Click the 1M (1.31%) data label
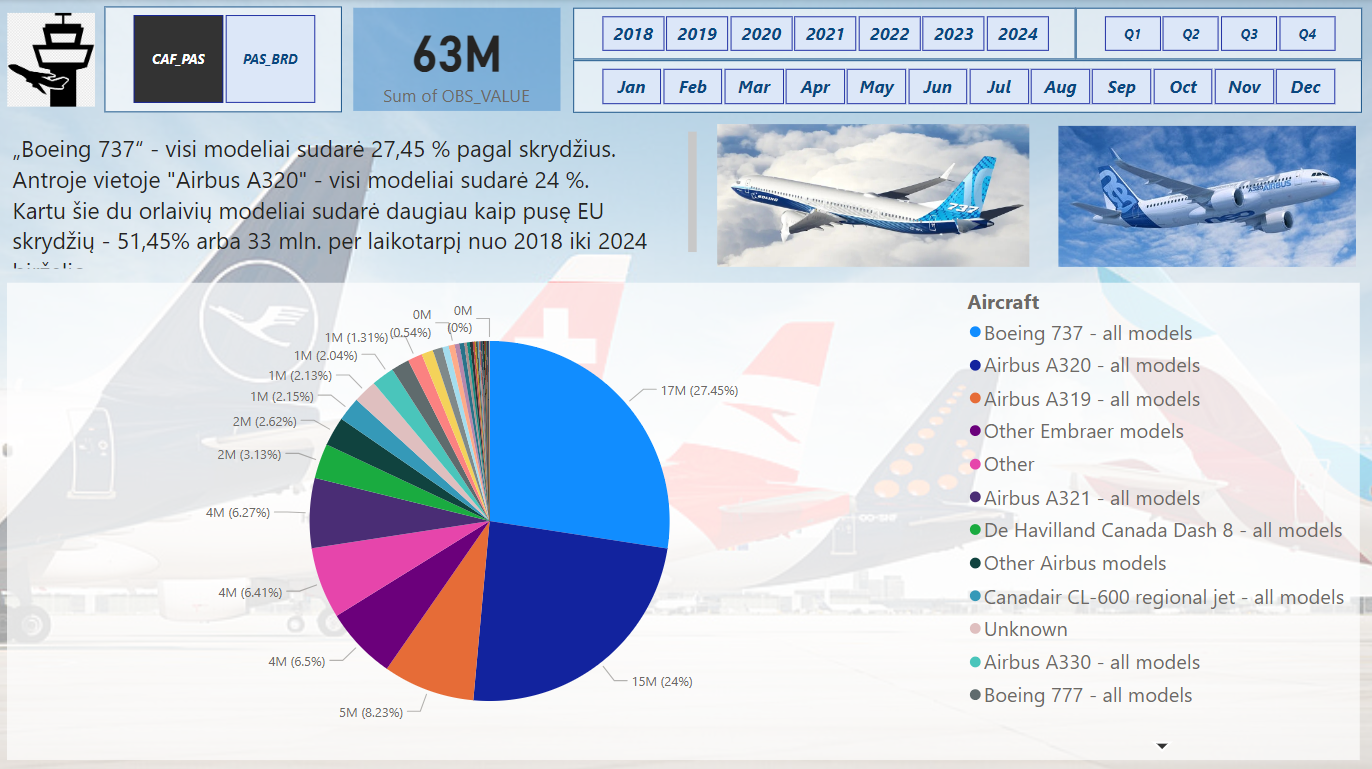The image size is (1372, 769). [357, 337]
